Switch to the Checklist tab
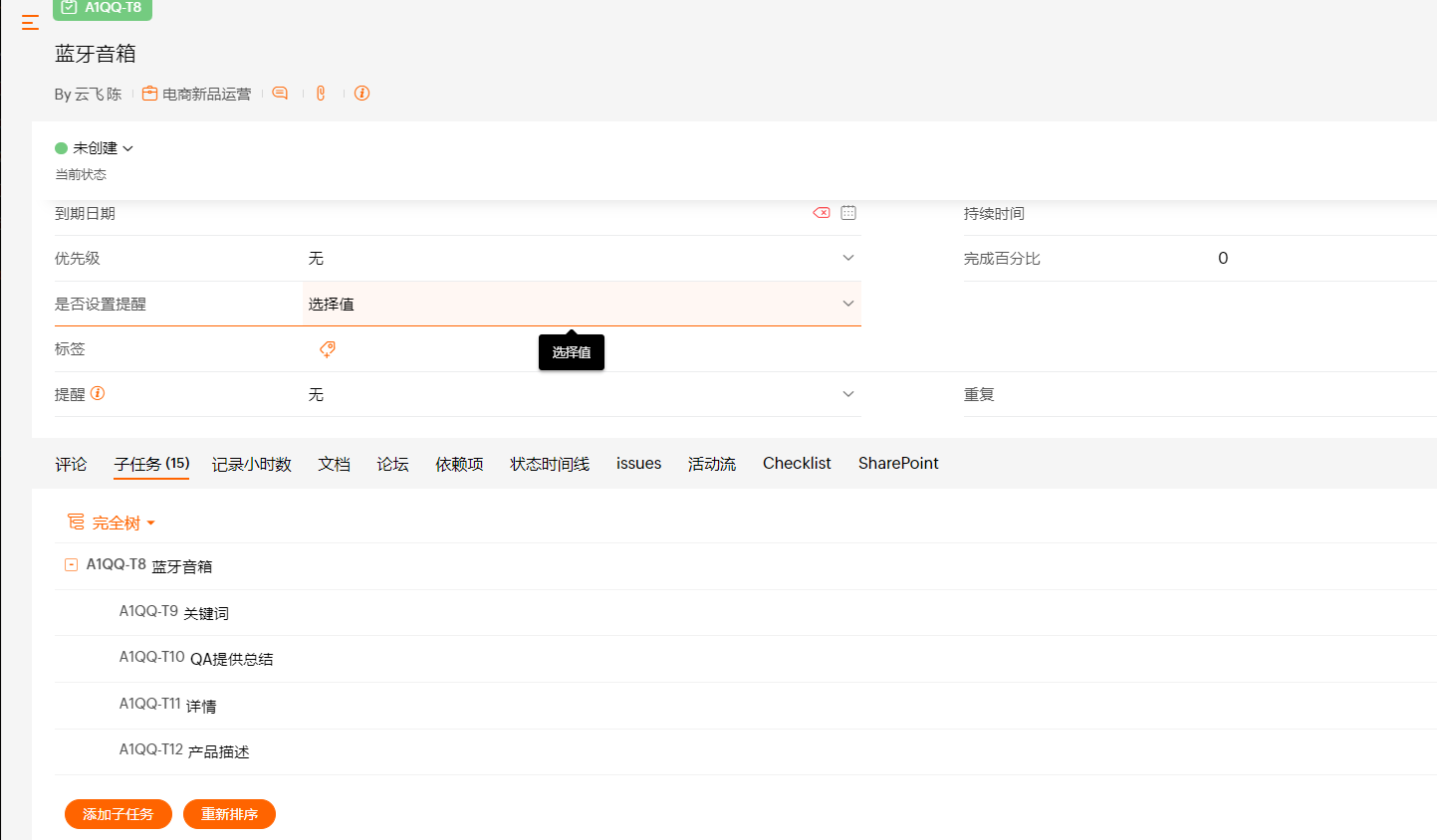Viewport: 1437px width, 840px height. pyautogui.click(x=796, y=464)
